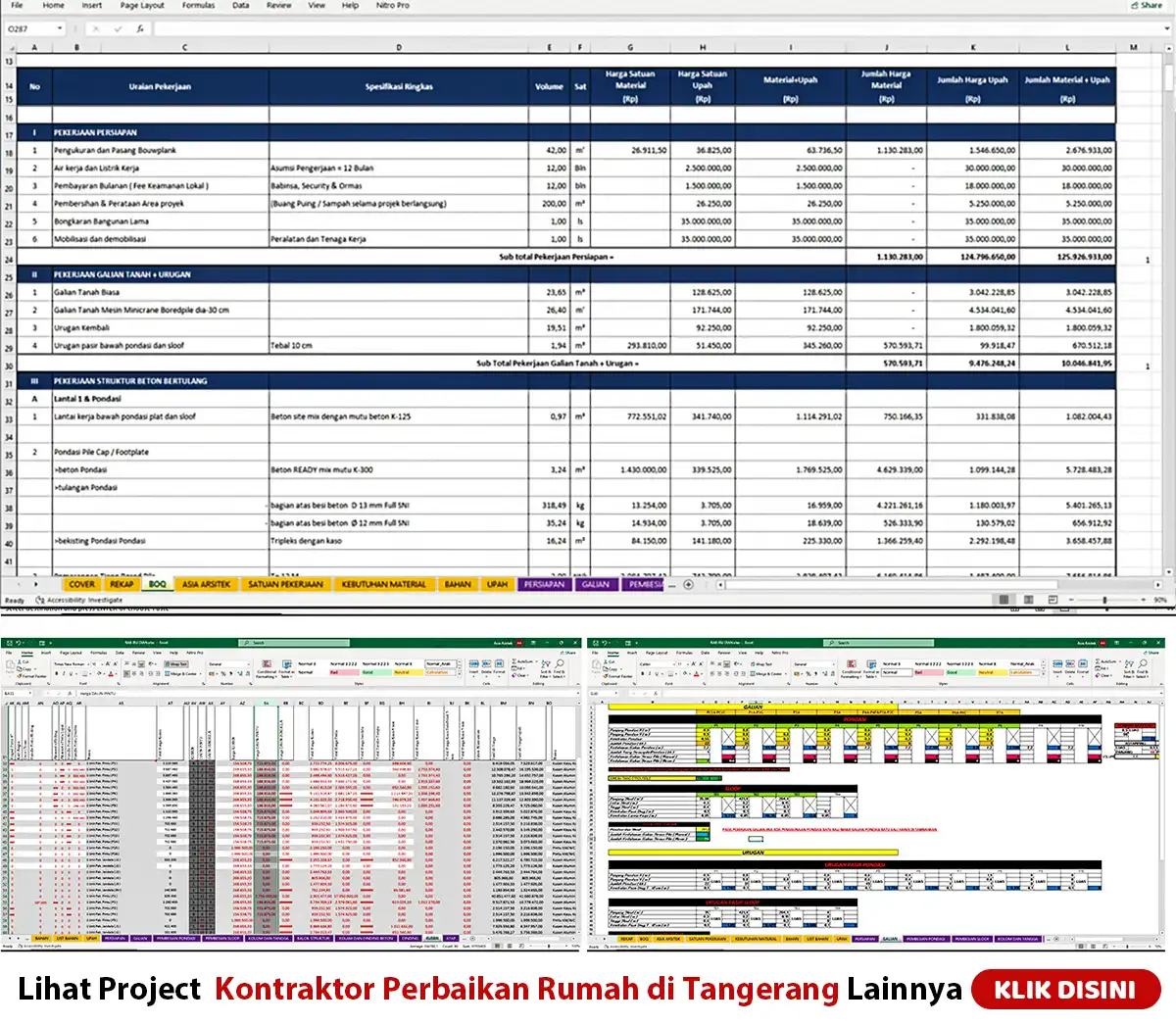This screenshot has width=1176, height=1025.
Task: Click the KLIK DISINI button
Action: point(1065,990)
